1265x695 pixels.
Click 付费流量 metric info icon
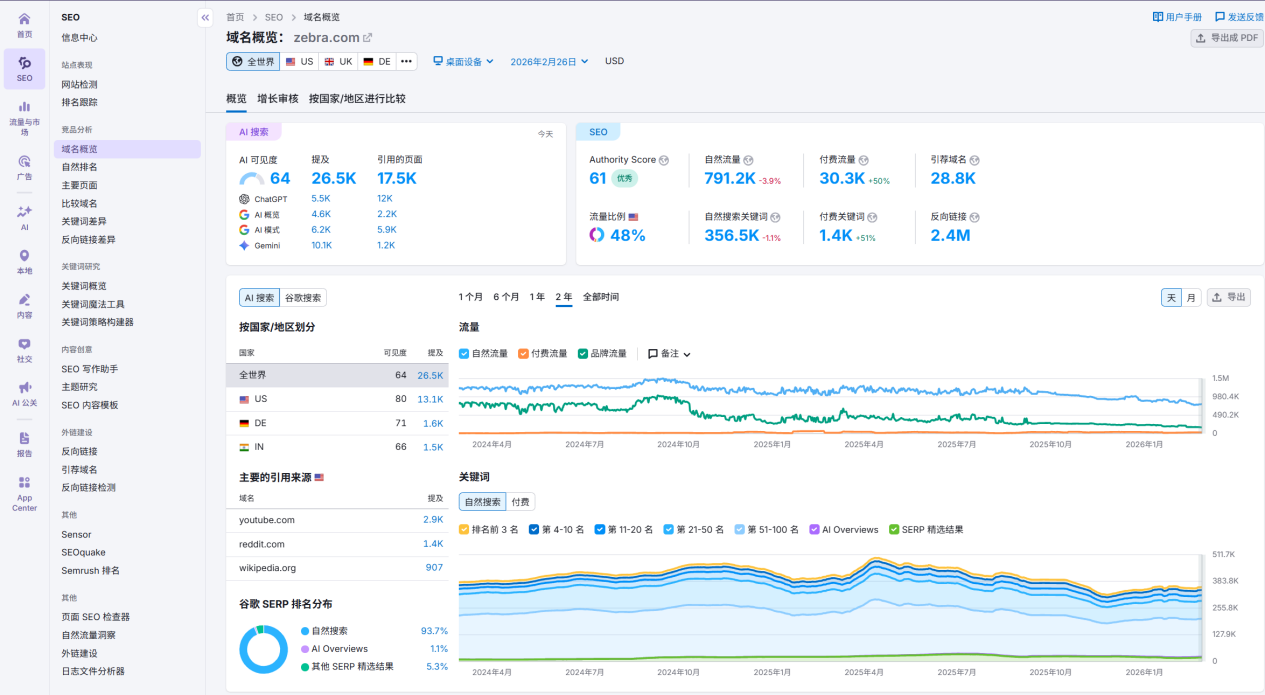pos(863,160)
